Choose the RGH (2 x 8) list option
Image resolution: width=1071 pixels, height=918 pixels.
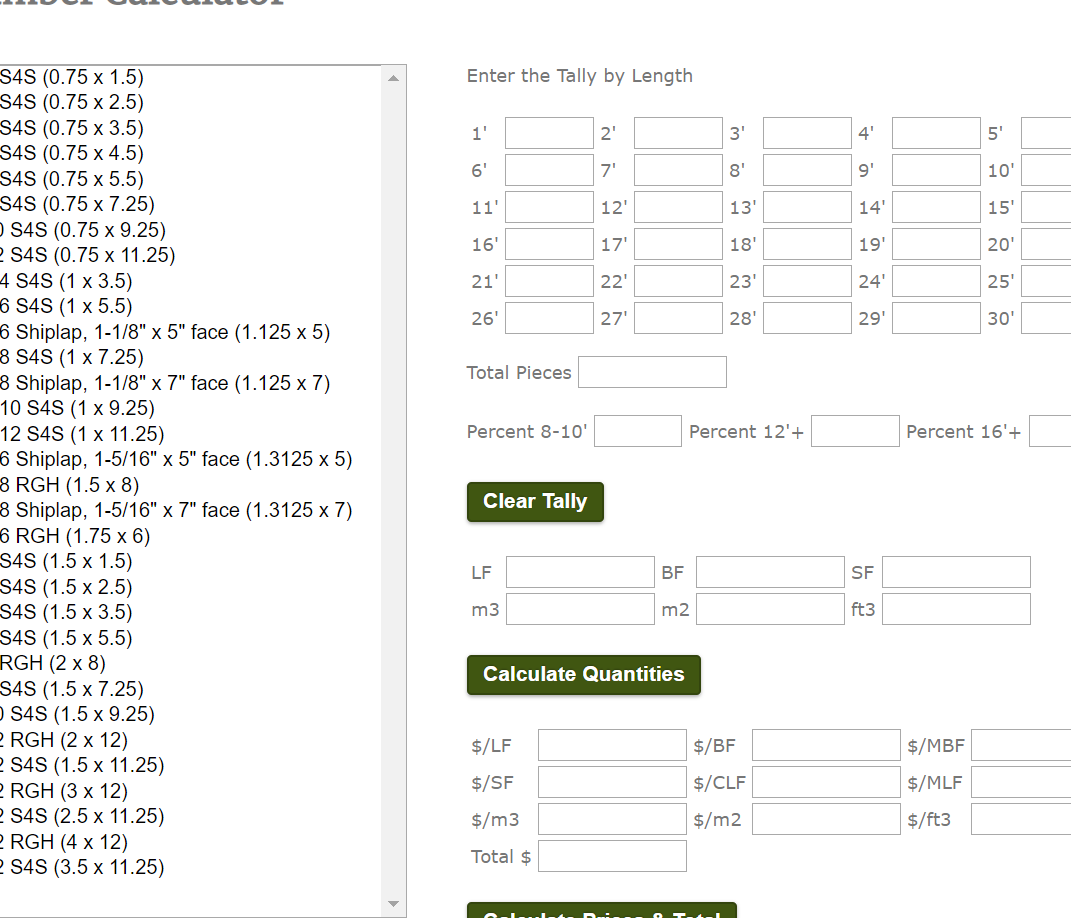click(x=53, y=663)
